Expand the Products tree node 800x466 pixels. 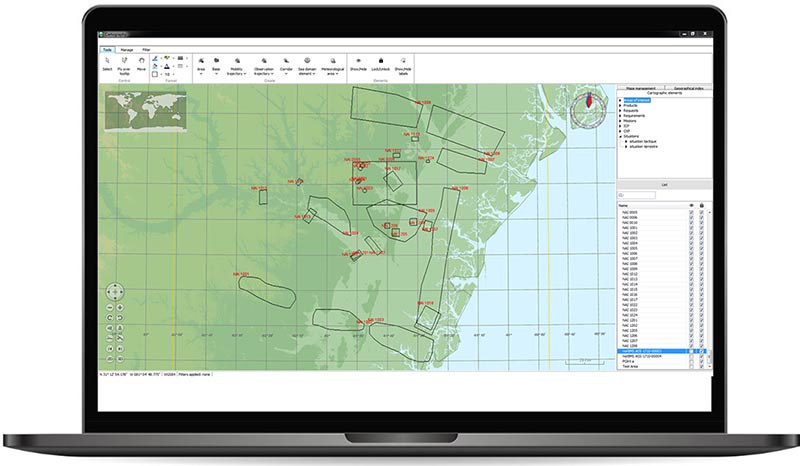(x=621, y=106)
